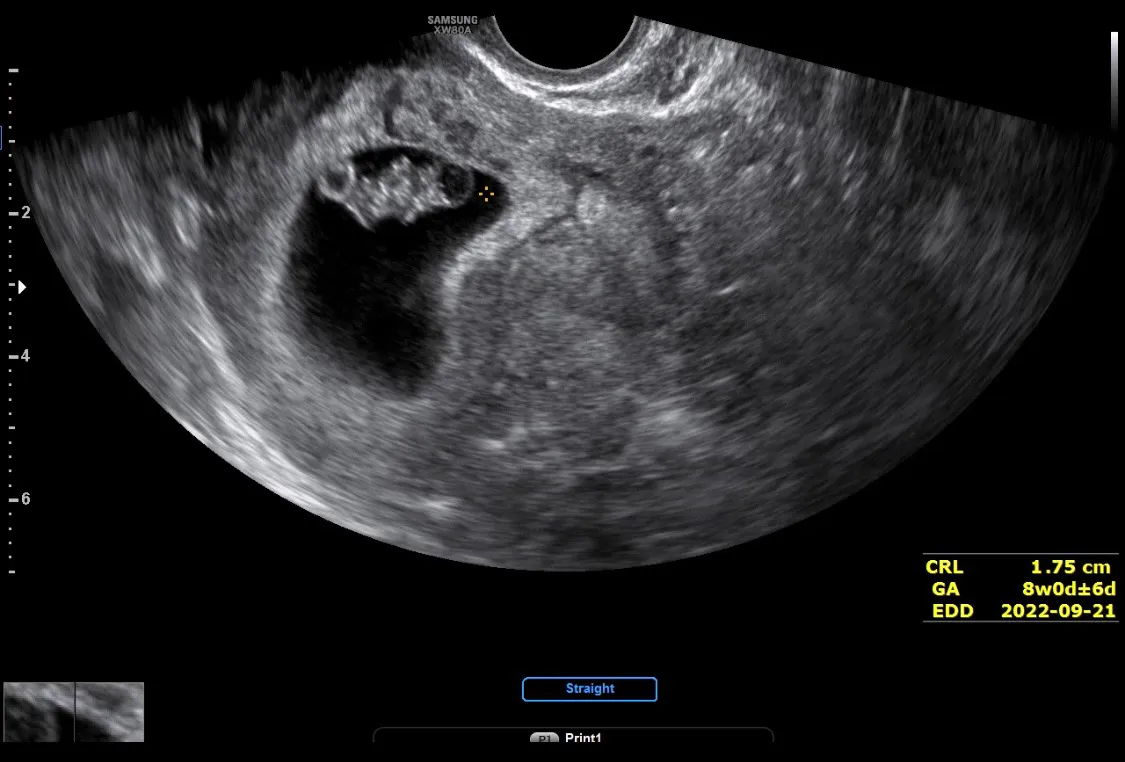Image resolution: width=1125 pixels, height=762 pixels.
Task: Click the top tick of depth ruler
Action: pos(13,70)
